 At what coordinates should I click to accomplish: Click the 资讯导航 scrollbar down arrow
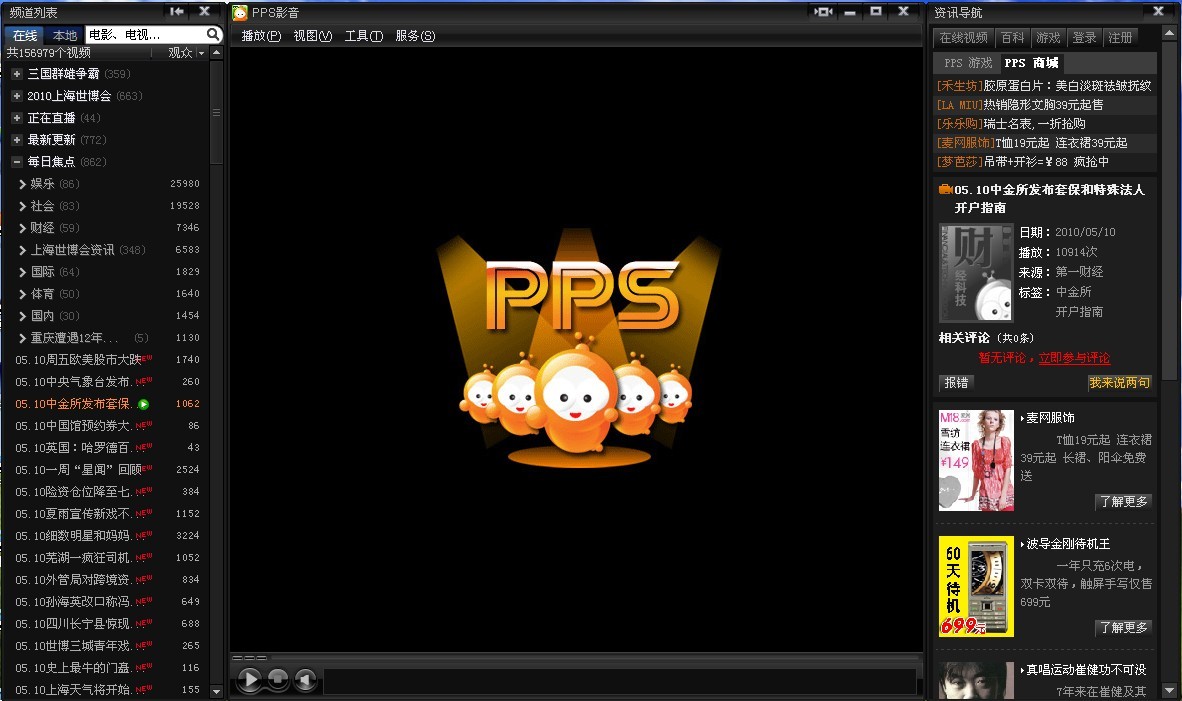[x=1169, y=690]
